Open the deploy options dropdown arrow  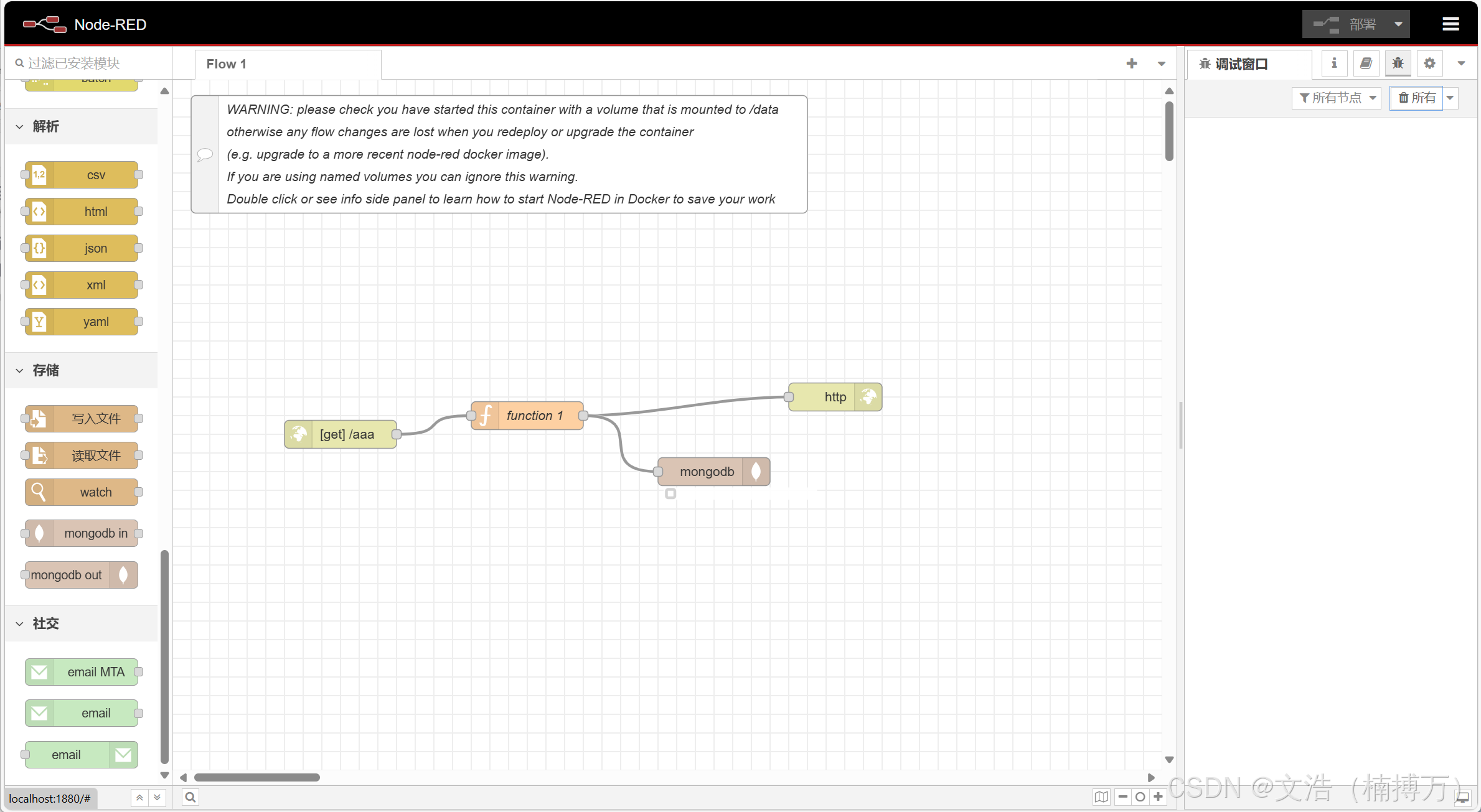point(1398,24)
